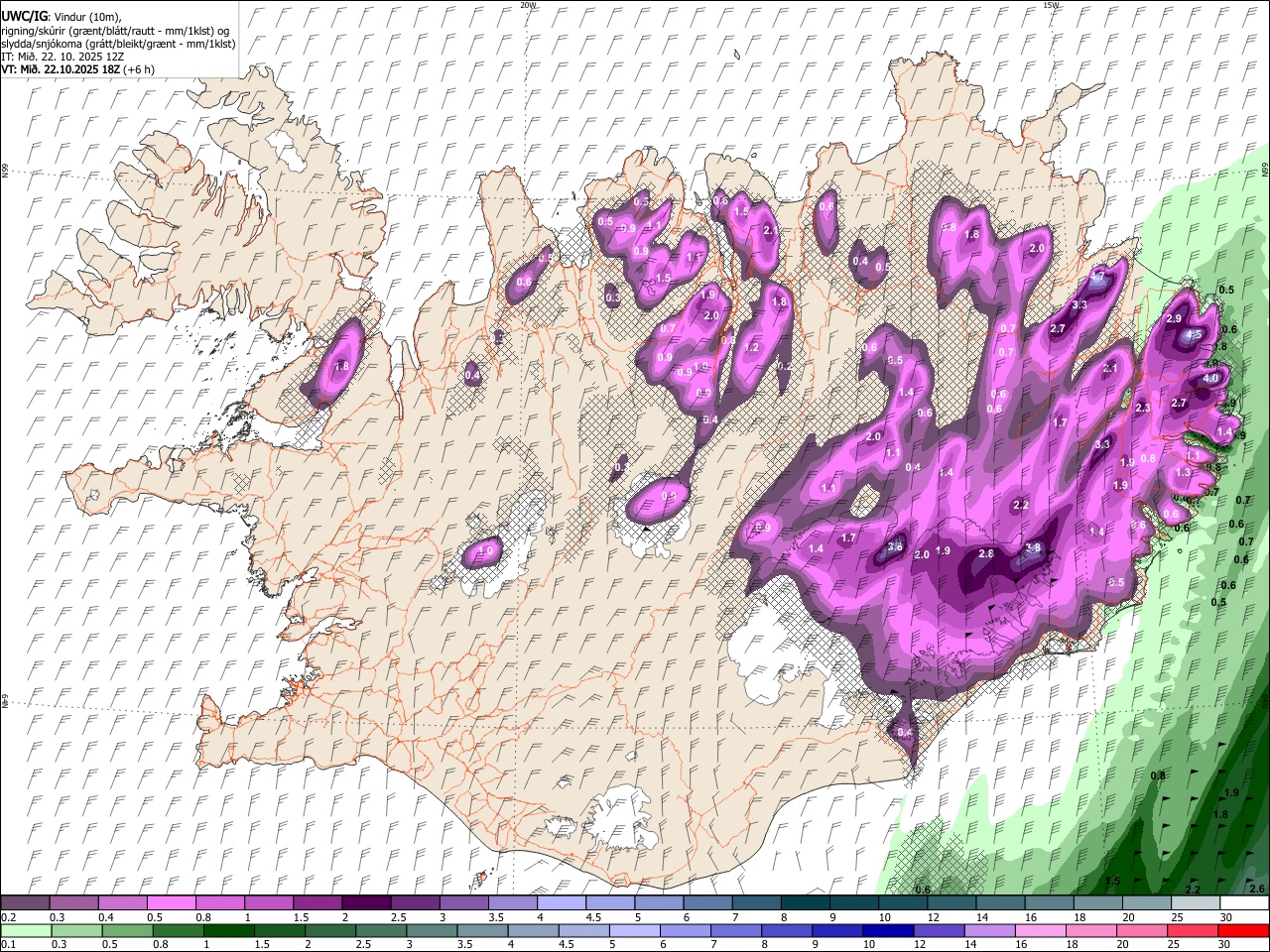Image resolution: width=1270 pixels, height=952 pixels.
Task: Pick the bottom-row blue swatch between 8 and 9
Action: (x=786, y=931)
